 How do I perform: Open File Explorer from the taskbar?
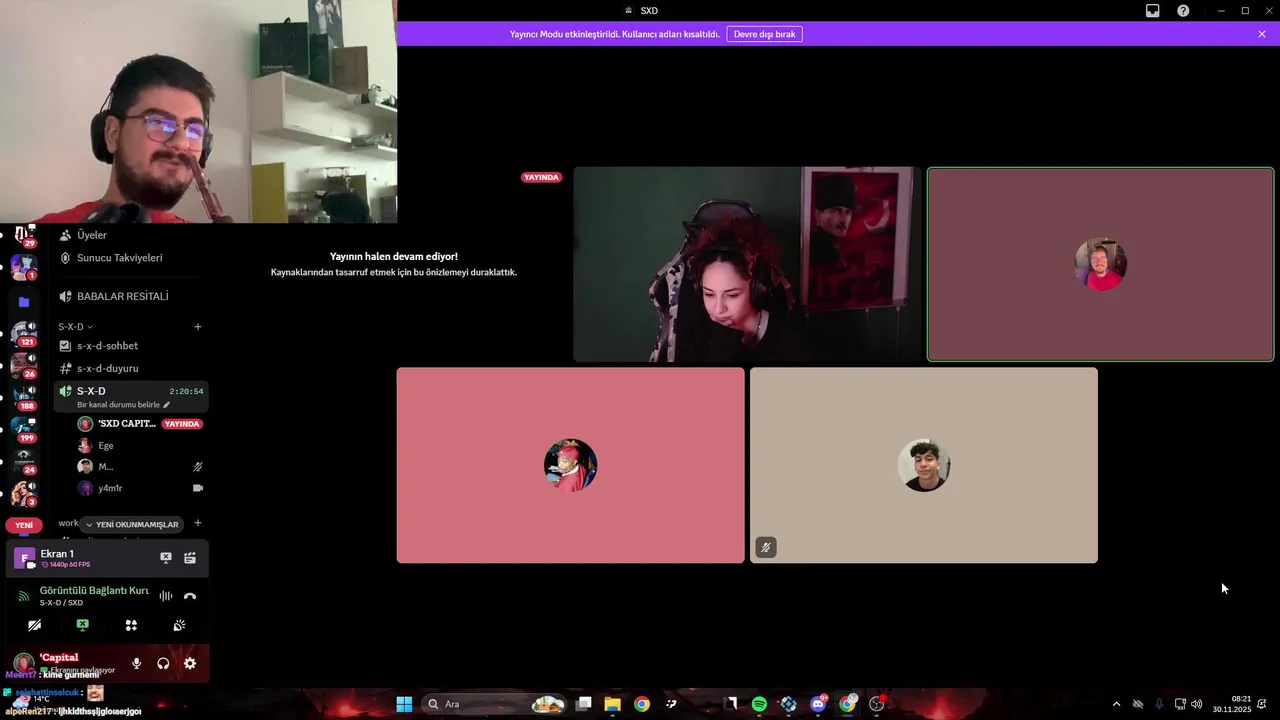coord(612,704)
